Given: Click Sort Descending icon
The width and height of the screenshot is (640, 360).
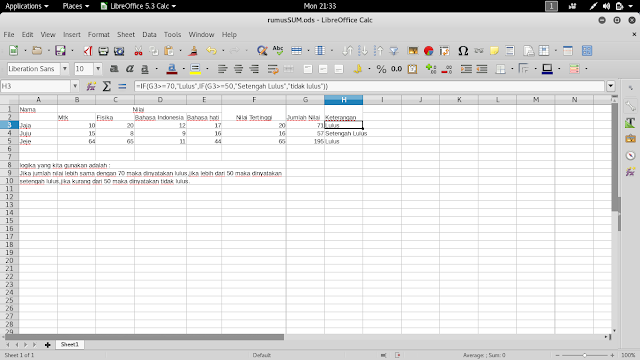Looking at the screenshot, I should tap(378, 51).
